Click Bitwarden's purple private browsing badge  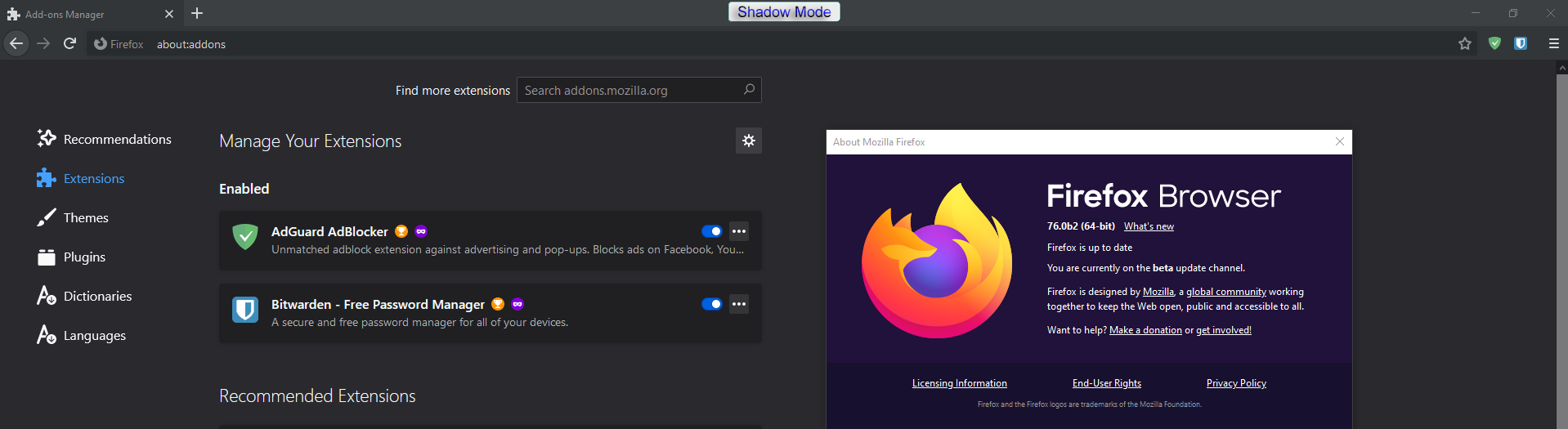point(517,304)
